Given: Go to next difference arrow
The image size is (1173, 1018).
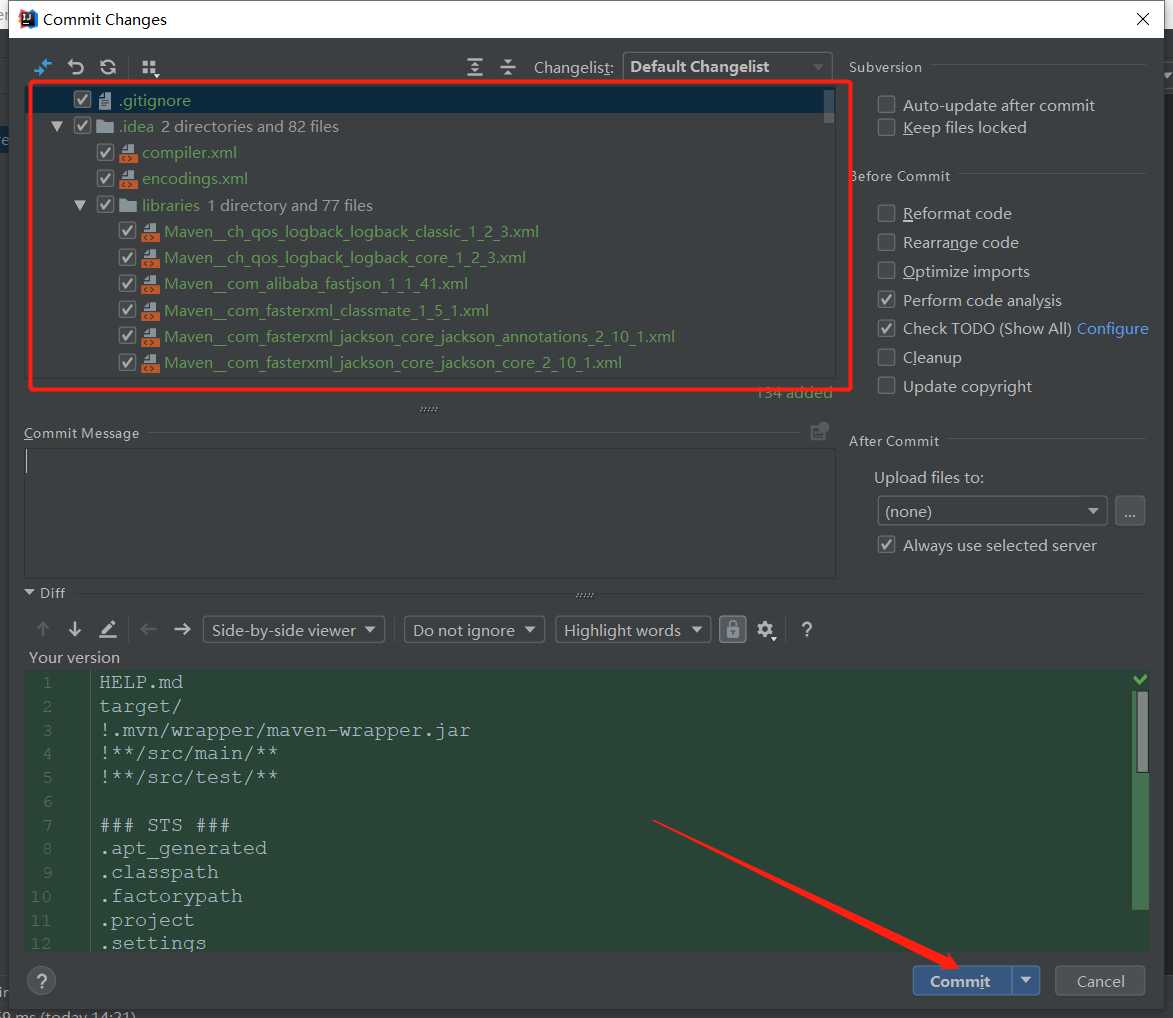Looking at the screenshot, I should click(x=75, y=629).
